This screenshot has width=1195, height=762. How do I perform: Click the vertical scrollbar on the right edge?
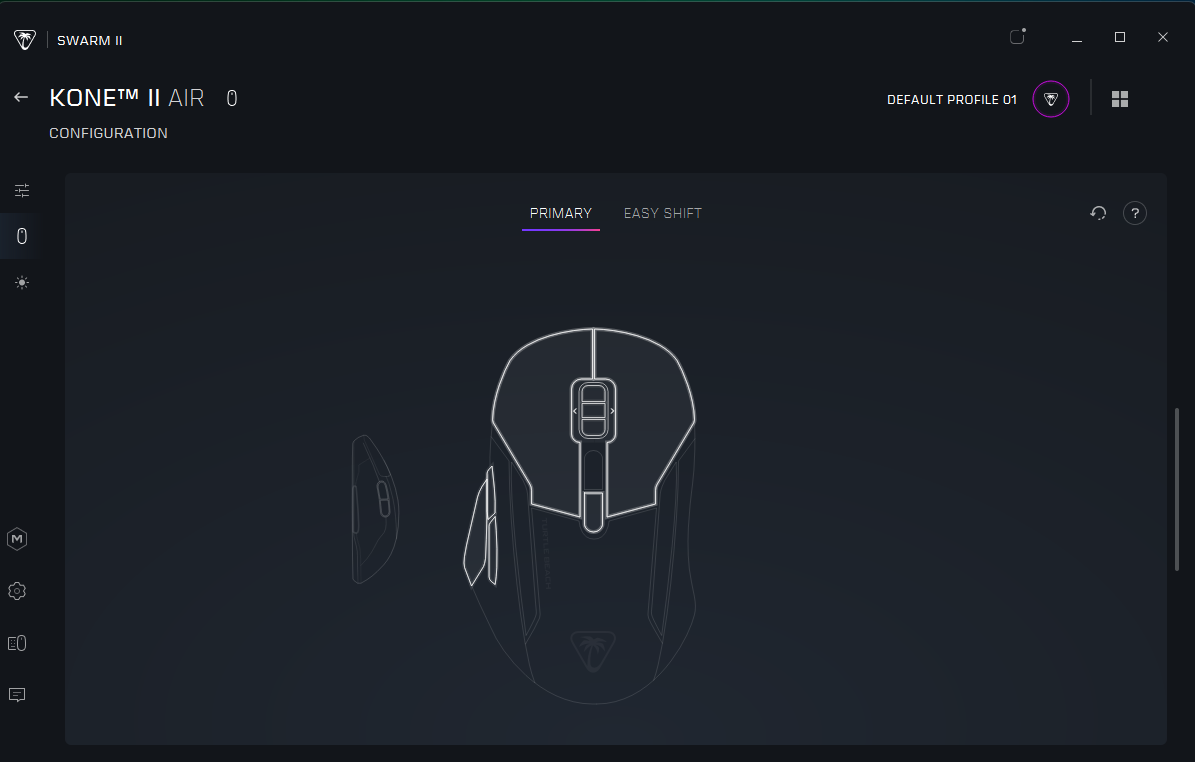(1176, 489)
